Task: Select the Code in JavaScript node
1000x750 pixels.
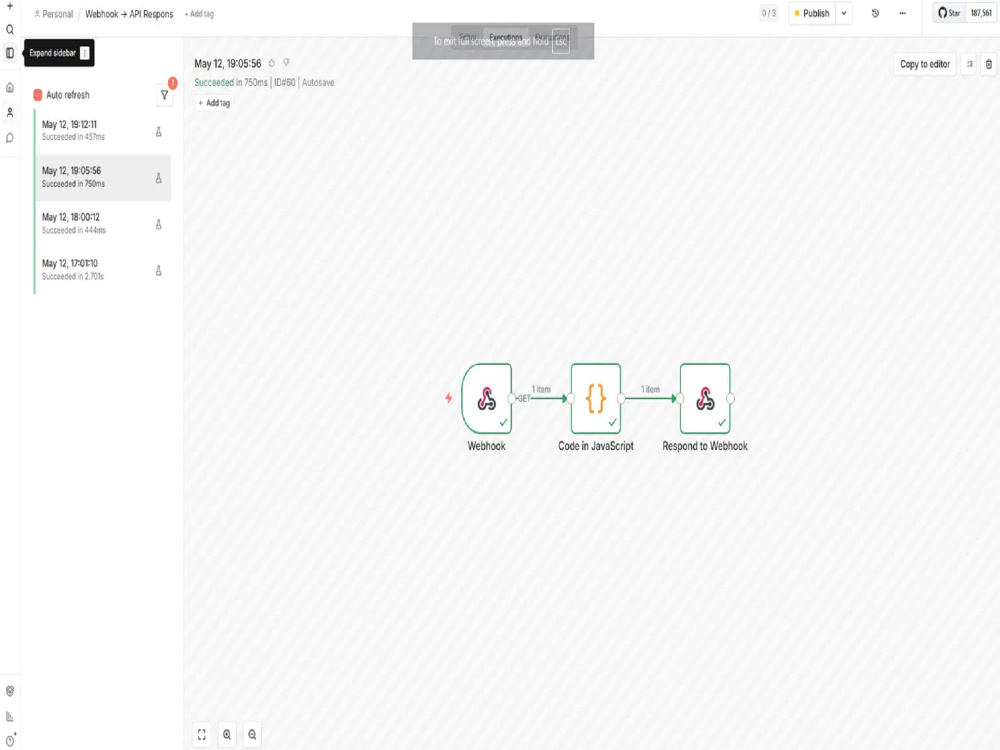Action: pos(596,399)
